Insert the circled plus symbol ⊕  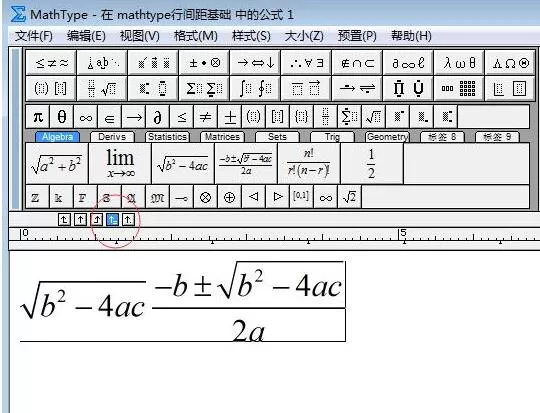coord(230,197)
